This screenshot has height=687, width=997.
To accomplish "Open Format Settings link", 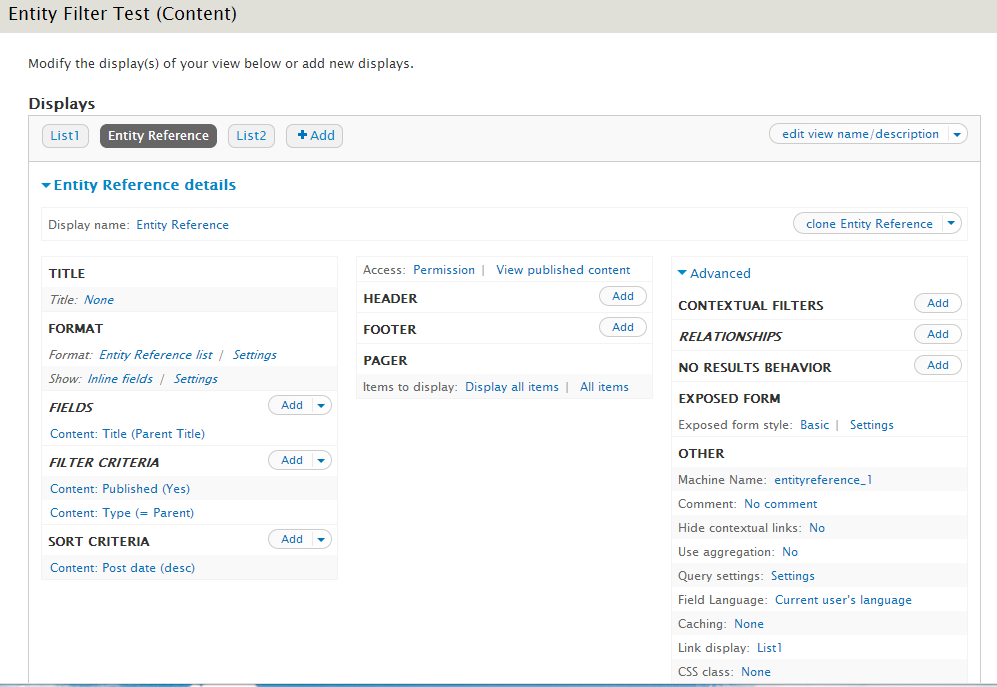I will click(254, 354).
